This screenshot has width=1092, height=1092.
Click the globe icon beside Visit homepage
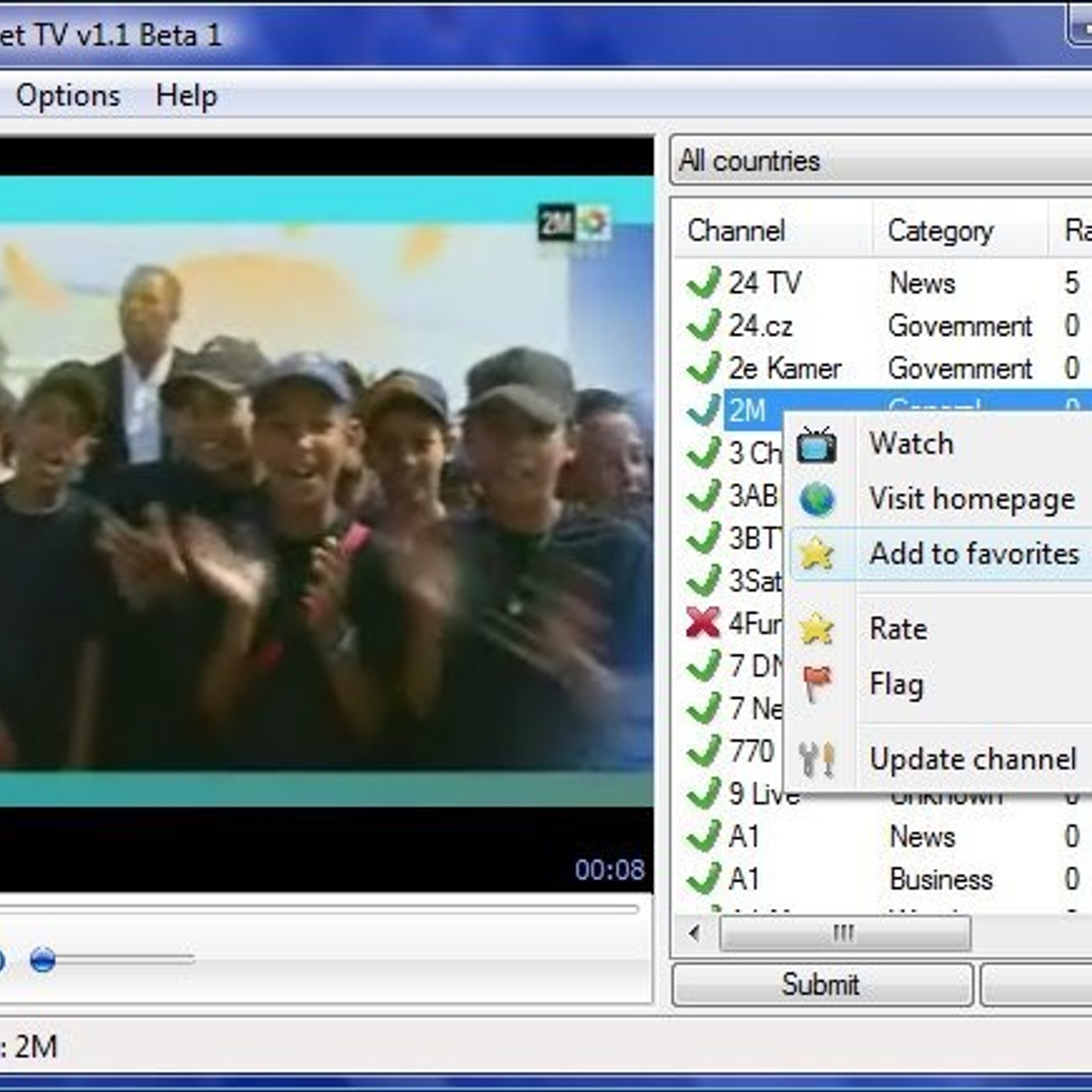pos(817,499)
